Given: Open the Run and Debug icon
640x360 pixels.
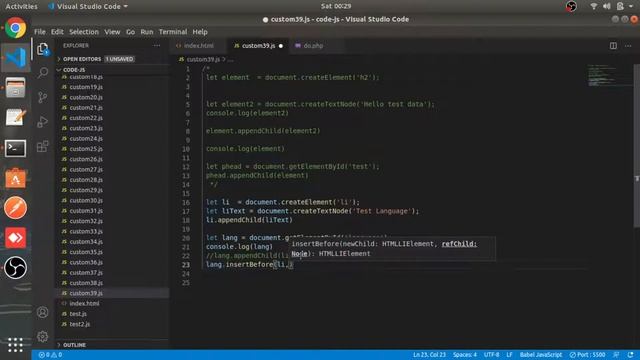Looking at the screenshot, I should (x=42, y=122).
